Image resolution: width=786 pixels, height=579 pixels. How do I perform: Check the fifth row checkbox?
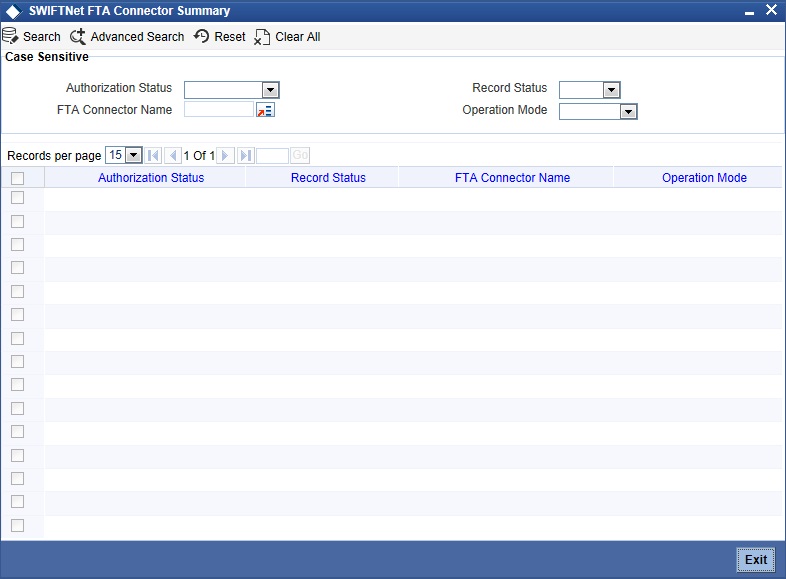(x=18, y=291)
